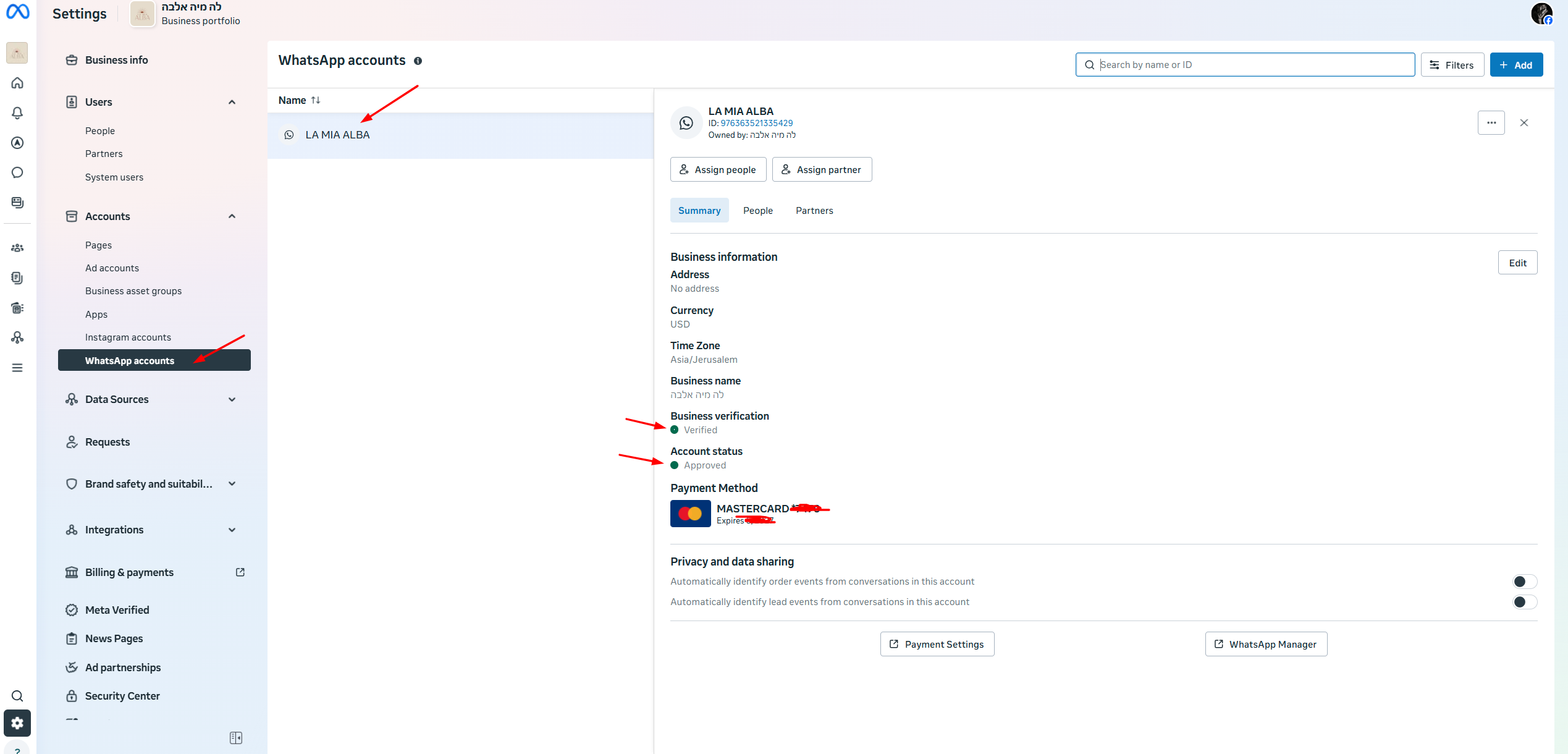This screenshot has height=754, width=1568.
Task: Focus the Search by name or ID field
Action: [1245, 65]
